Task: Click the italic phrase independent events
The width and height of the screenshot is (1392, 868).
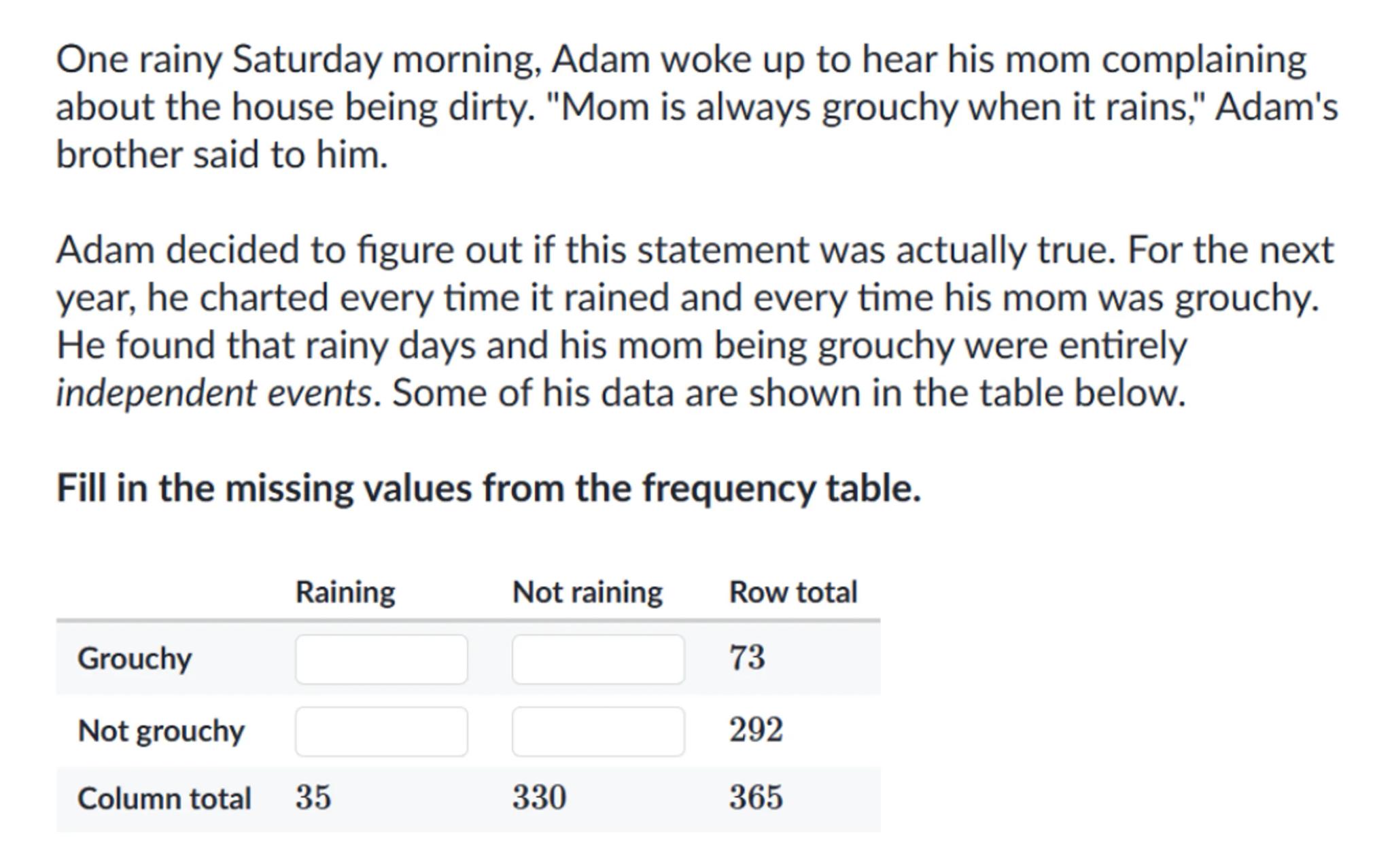Action: [x=214, y=393]
